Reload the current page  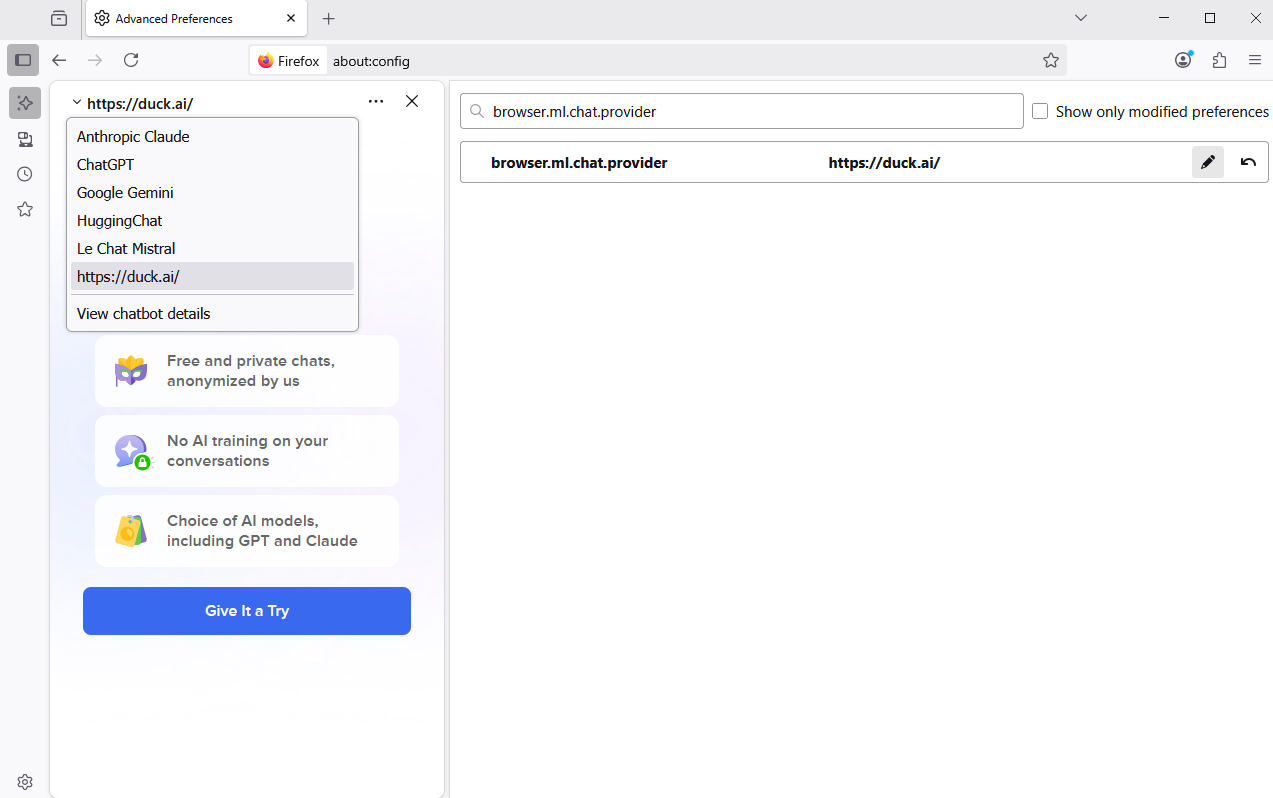131,60
